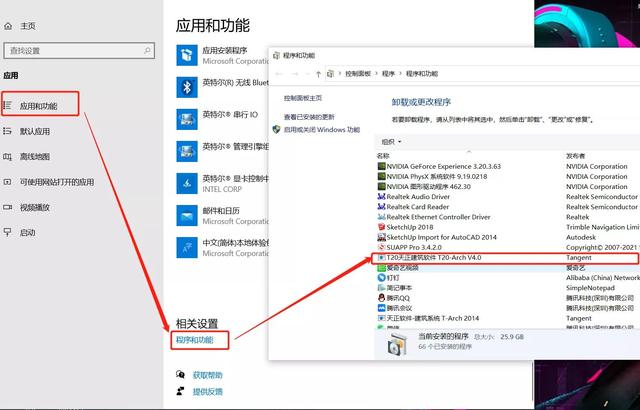Screen dimensions: 640x410
Task: Select Realtek Card Reader row
Action: (x=508, y=207)
